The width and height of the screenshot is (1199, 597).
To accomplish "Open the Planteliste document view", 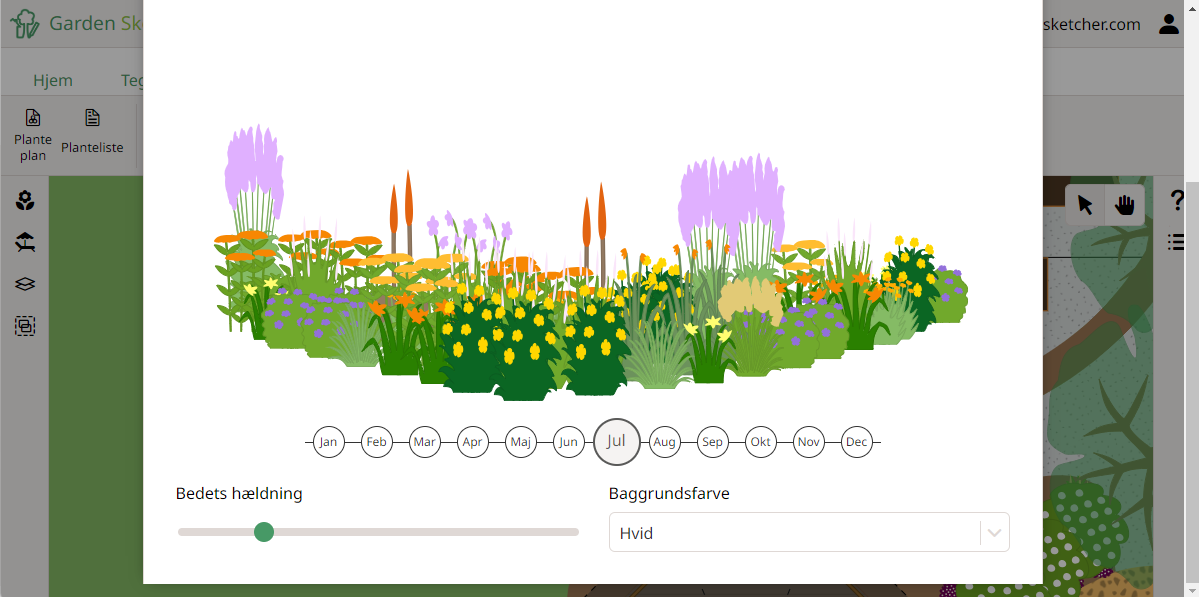I will point(91,133).
